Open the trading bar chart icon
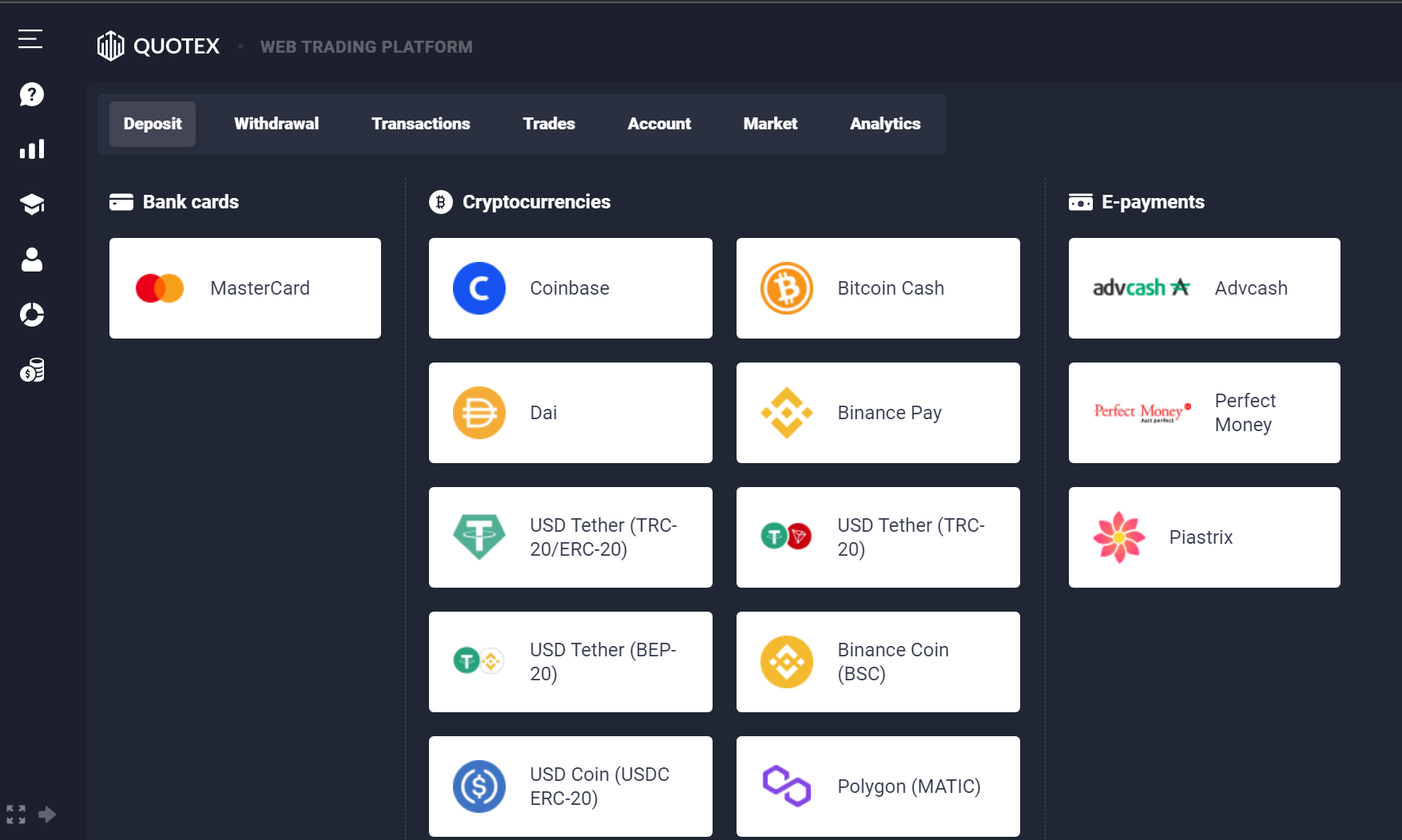The image size is (1402, 840). pyautogui.click(x=32, y=149)
